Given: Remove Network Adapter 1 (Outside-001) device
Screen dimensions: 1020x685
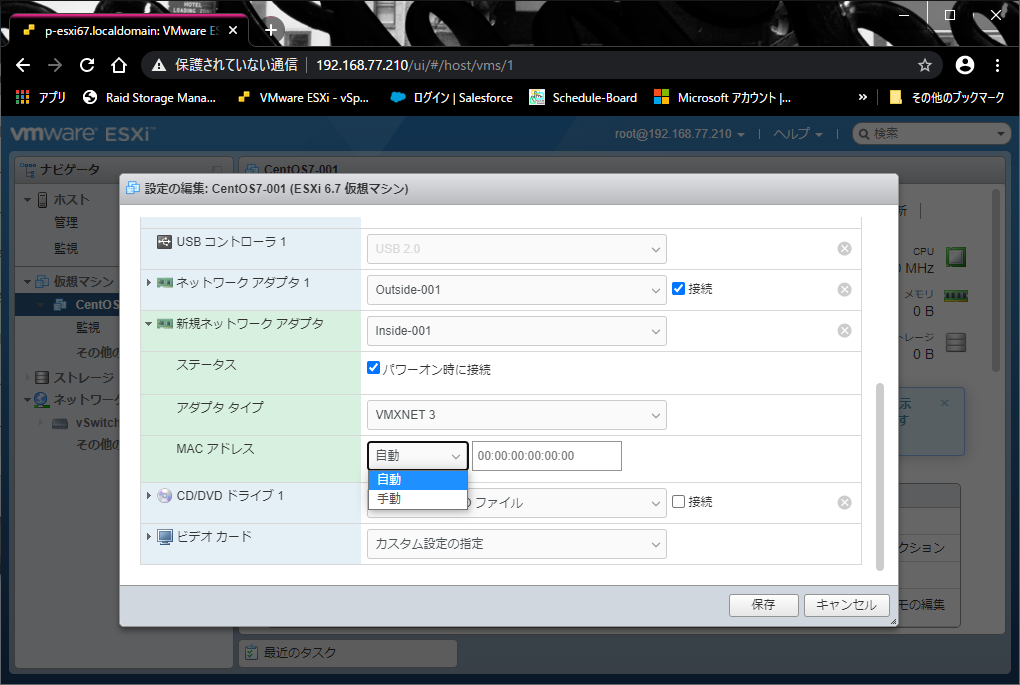Looking at the screenshot, I should (844, 289).
